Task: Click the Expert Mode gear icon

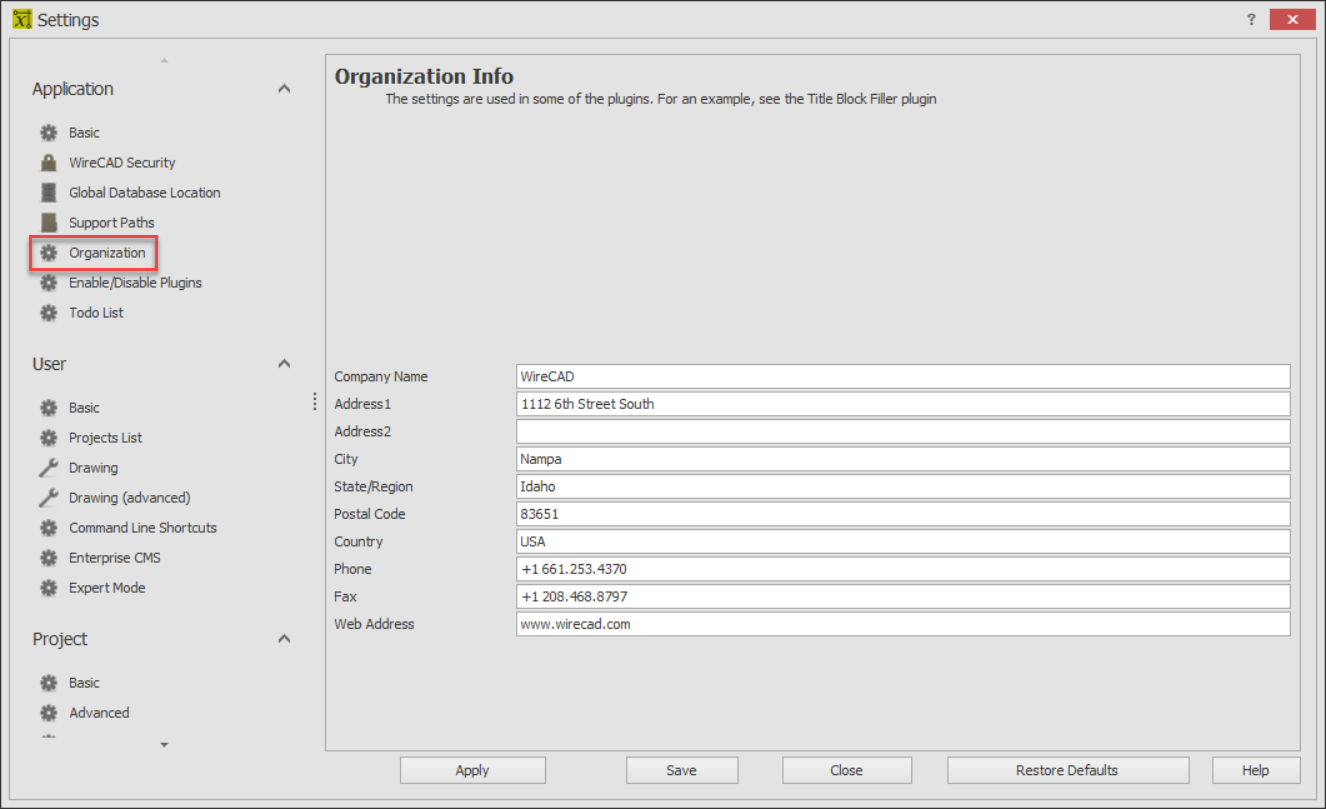Action: coord(48,588)
